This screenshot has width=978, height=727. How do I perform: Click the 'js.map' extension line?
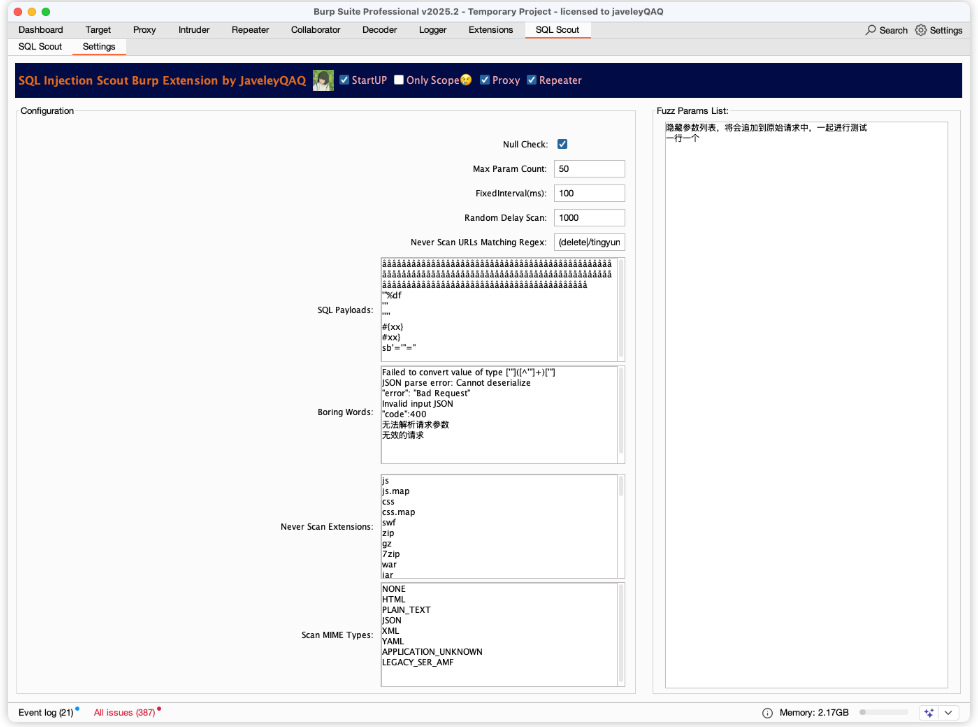pyautogui.click(x=395, y=491)
